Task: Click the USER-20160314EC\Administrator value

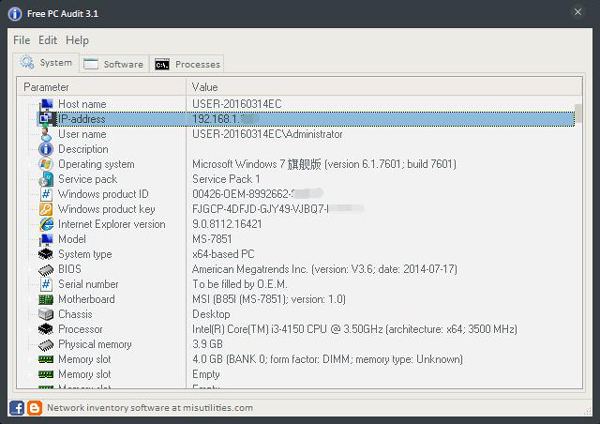Action: pyautogui.click(x=267, y=134)
